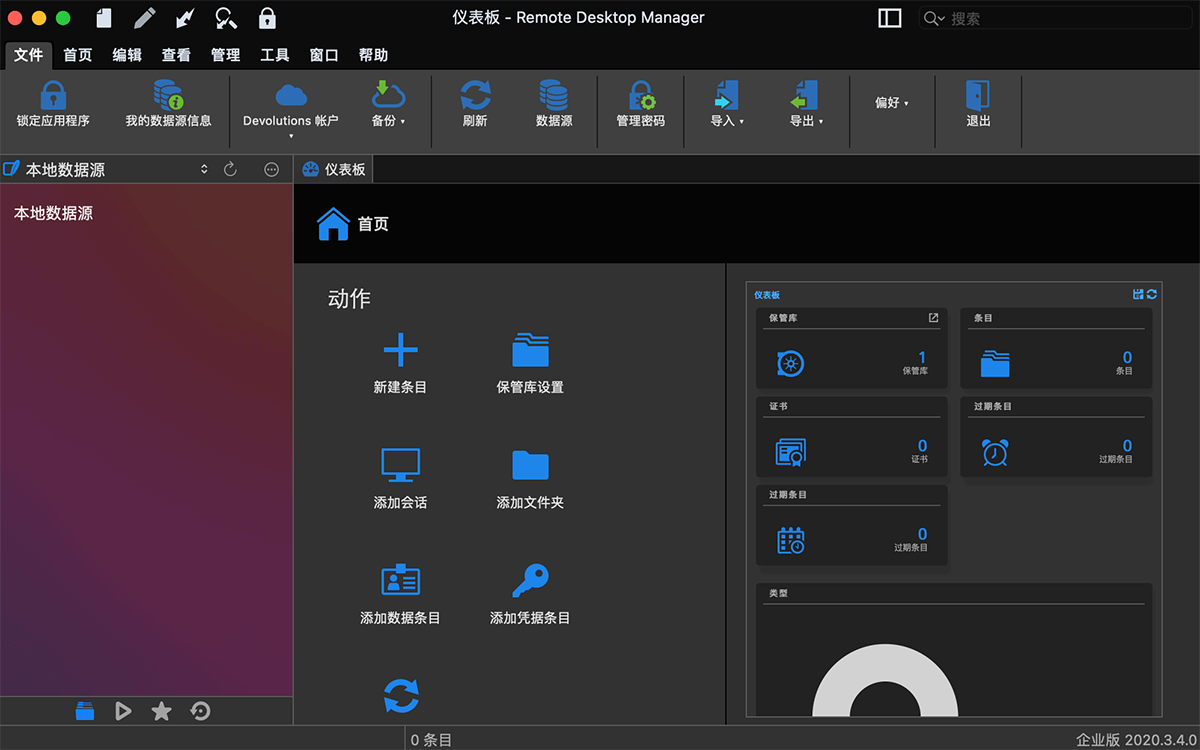This screenshot has height=750, width=1200.
Task: Click 添加文件夹 to add a folder
Action: tap(530, 479)
